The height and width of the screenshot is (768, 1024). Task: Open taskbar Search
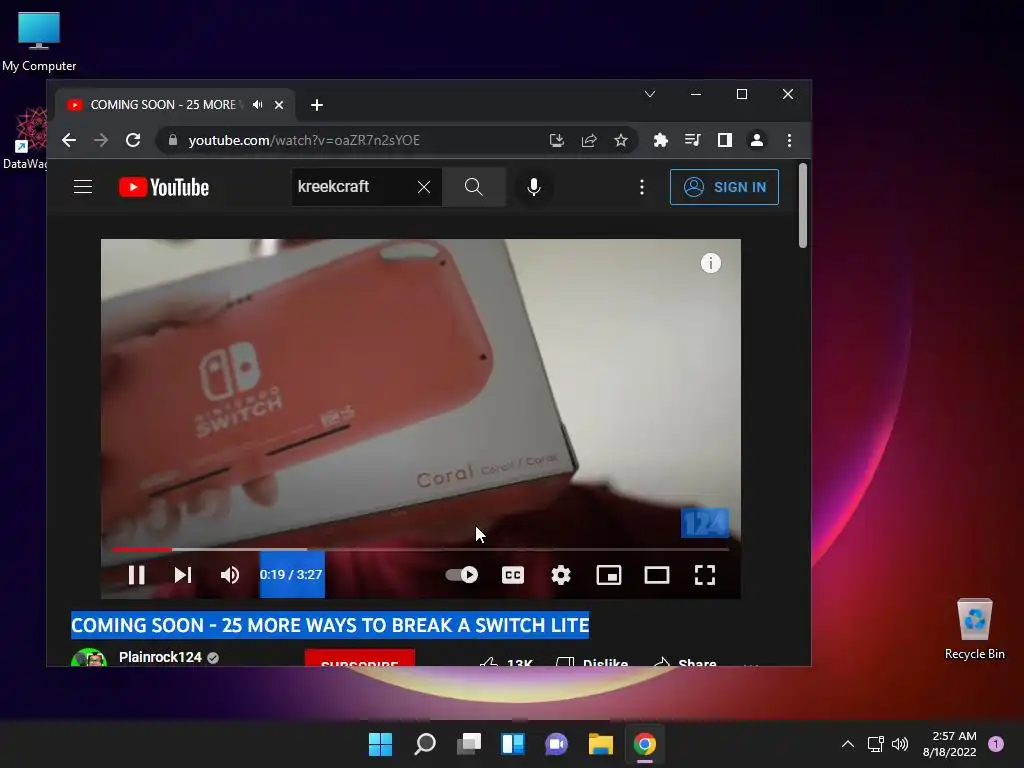coord(424,744)
